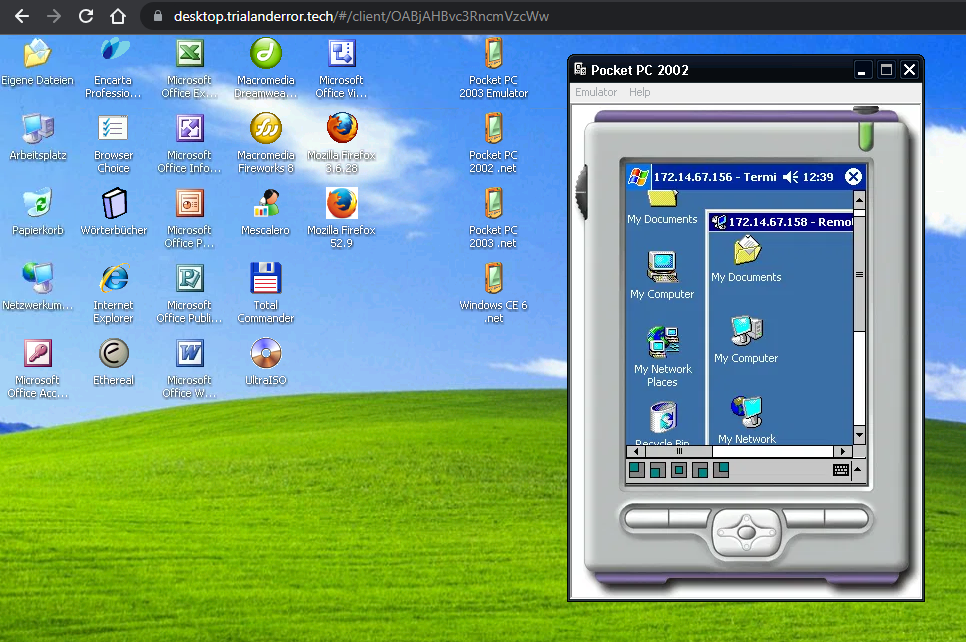Select top-right view position button
966x642 pixels.
[x=721, y=470]
